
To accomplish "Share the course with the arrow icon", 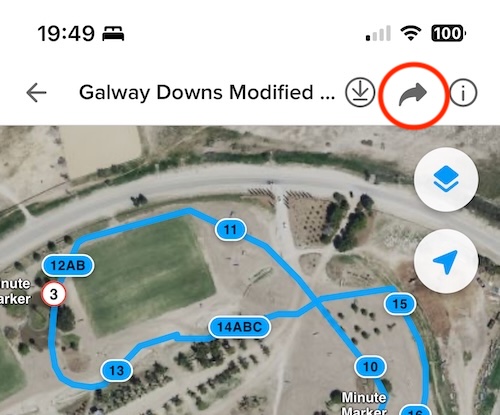I will click(x=413, y=94).
